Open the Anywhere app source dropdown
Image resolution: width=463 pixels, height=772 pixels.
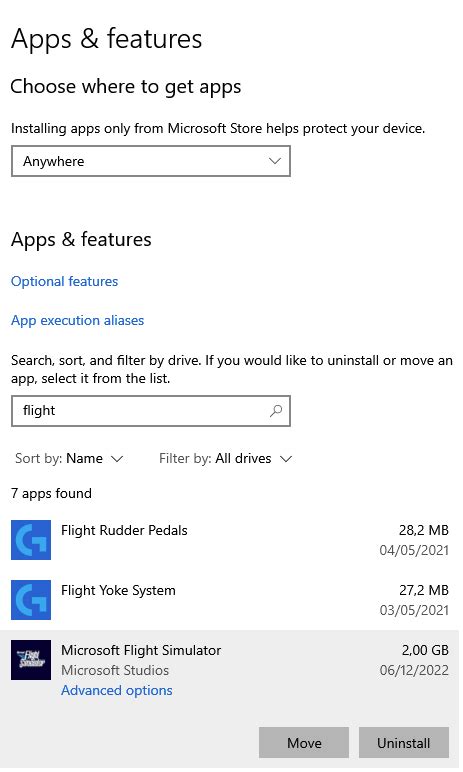pyautogui.click(x=151, y=161)
